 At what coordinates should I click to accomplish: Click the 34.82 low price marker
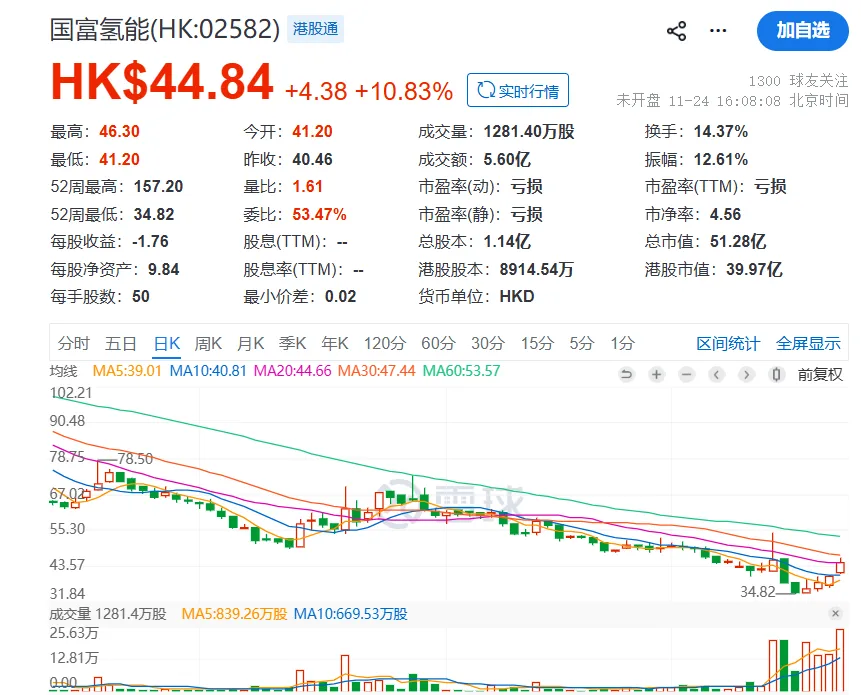(x=757, y=592)
